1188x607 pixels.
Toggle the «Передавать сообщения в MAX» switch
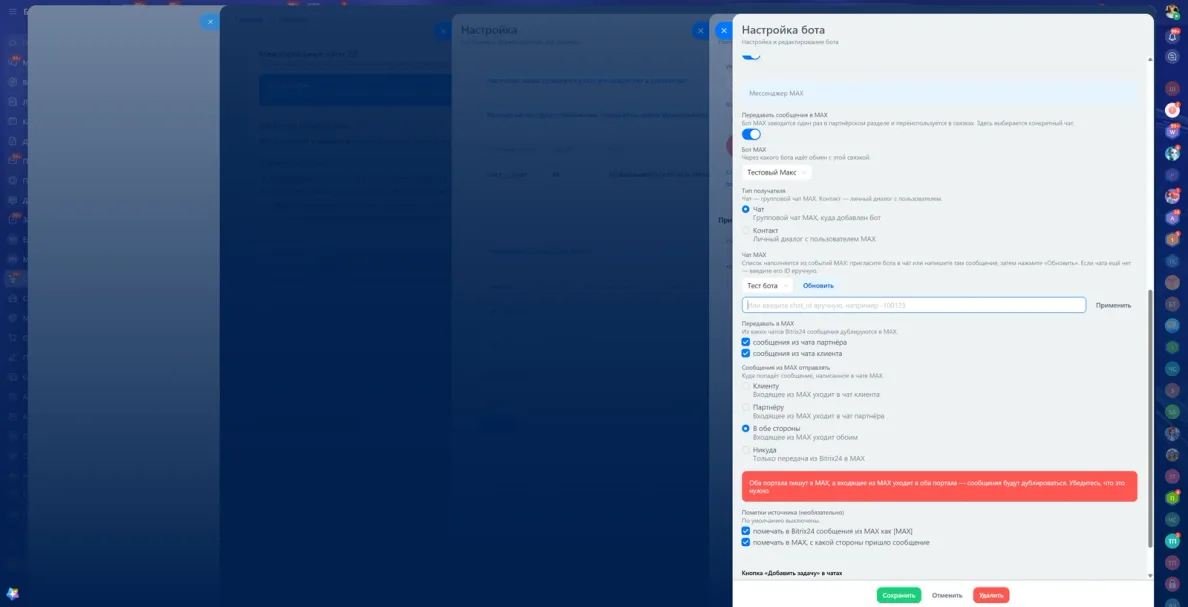pos(751,134)
